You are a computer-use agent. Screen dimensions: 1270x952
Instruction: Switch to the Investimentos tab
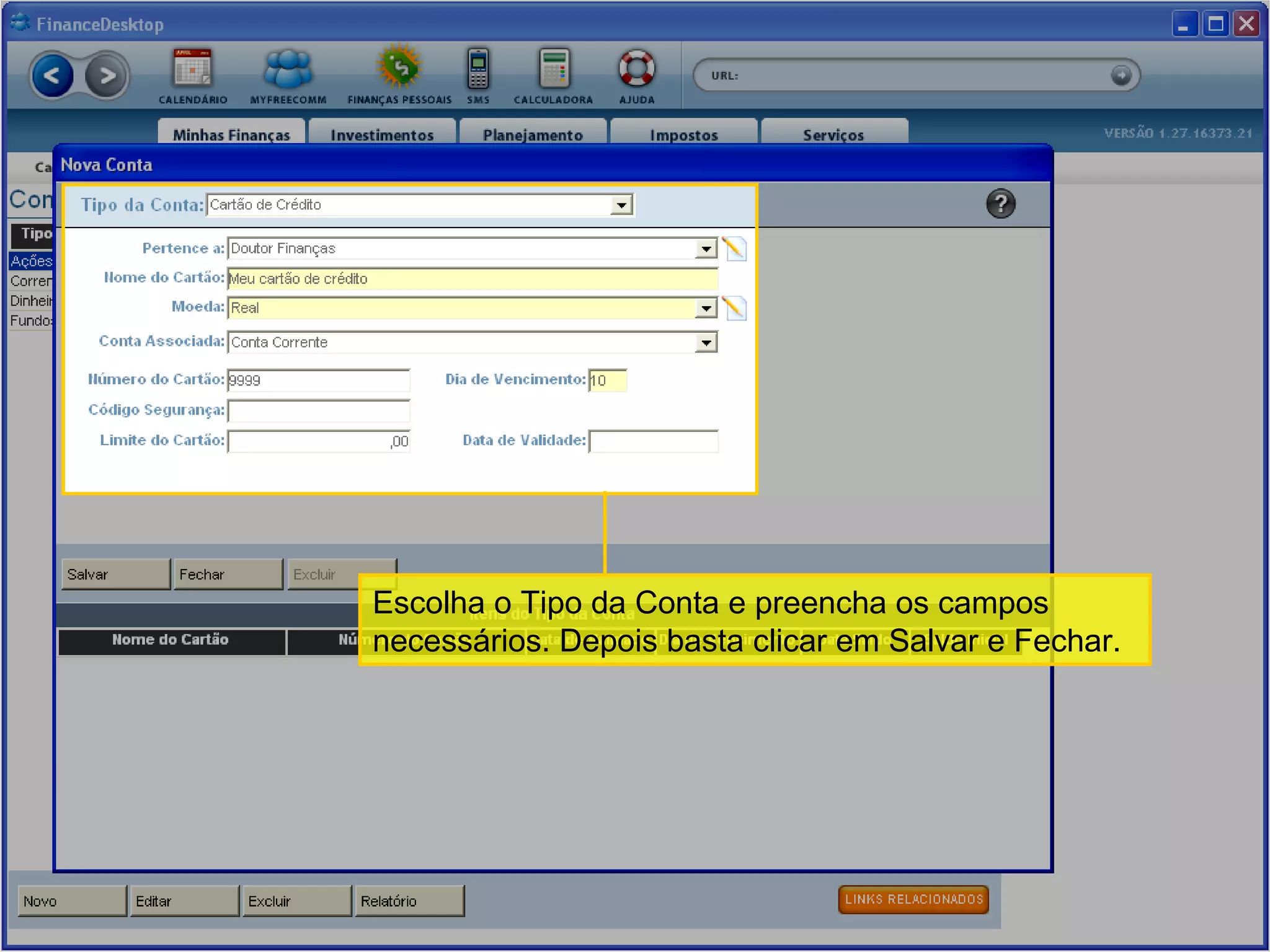382,134
